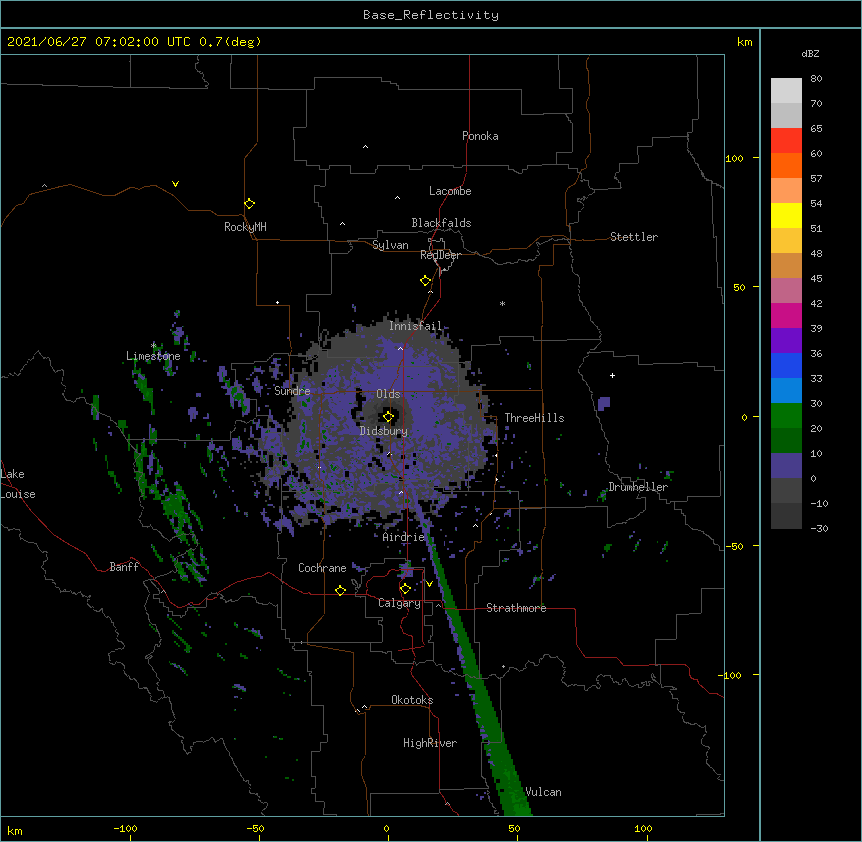The image size is (862, 842).
Task: Click the Blackfalds city label
Action: (441, 223)
